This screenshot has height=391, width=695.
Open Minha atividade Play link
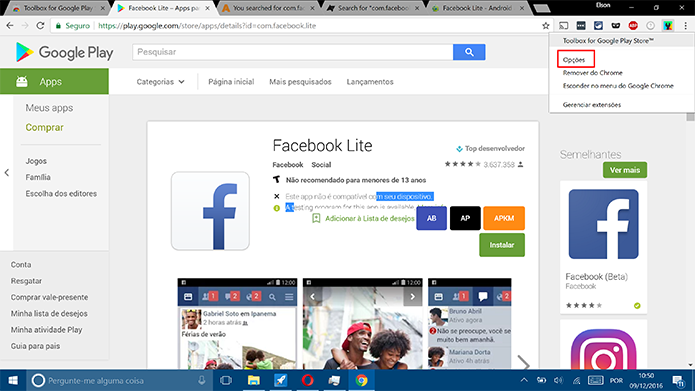[x=47, y=329]
